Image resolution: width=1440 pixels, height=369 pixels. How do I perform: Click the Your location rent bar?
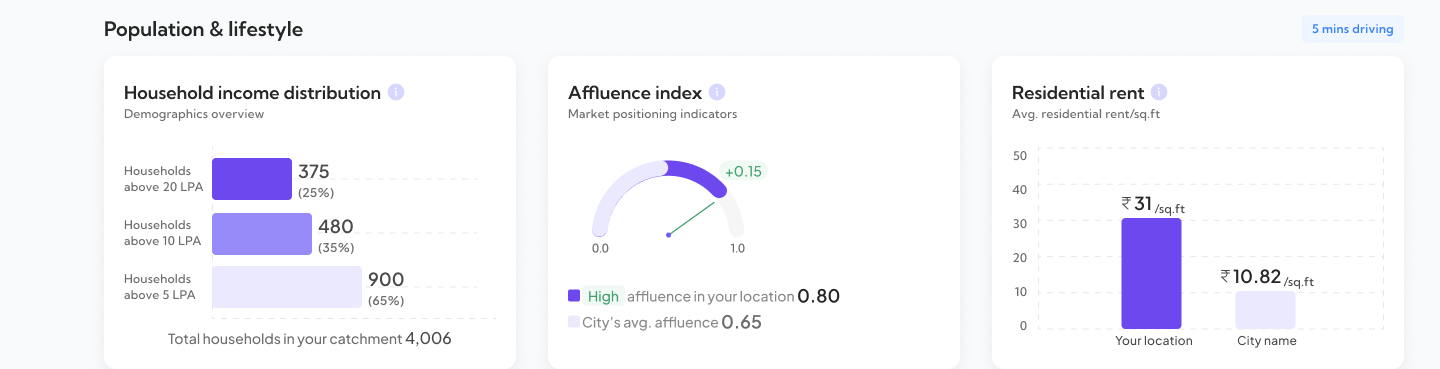coord(1151,273)
